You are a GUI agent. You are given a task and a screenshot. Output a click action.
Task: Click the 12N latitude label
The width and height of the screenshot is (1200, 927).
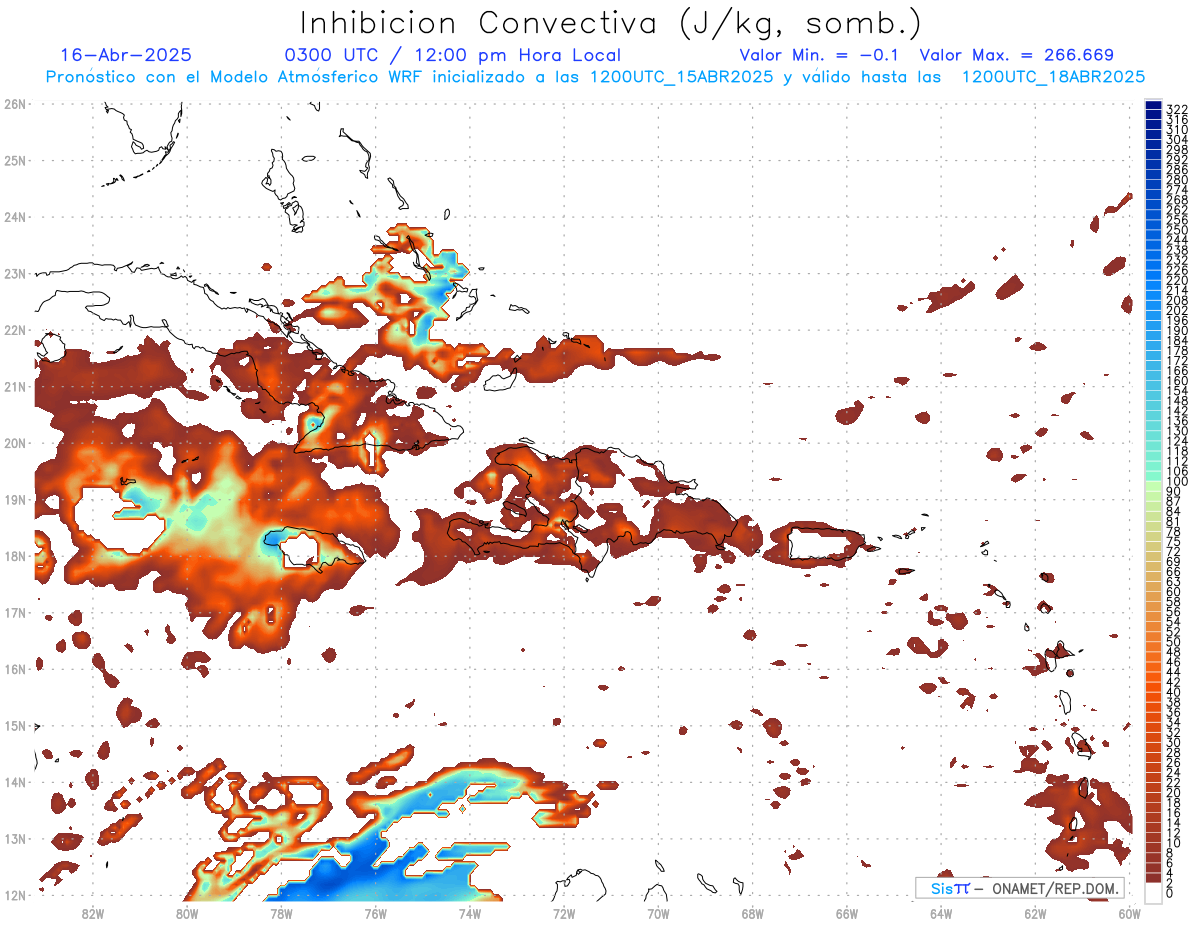[x=14, y=894]
